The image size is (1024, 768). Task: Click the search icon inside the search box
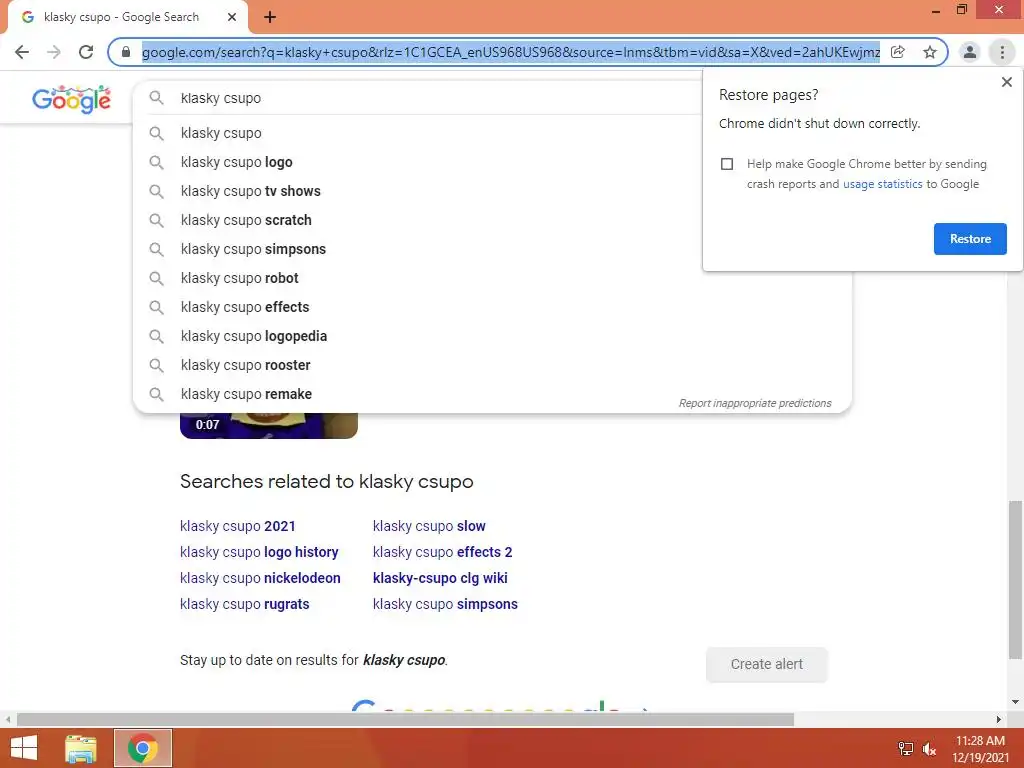point(156,98)
